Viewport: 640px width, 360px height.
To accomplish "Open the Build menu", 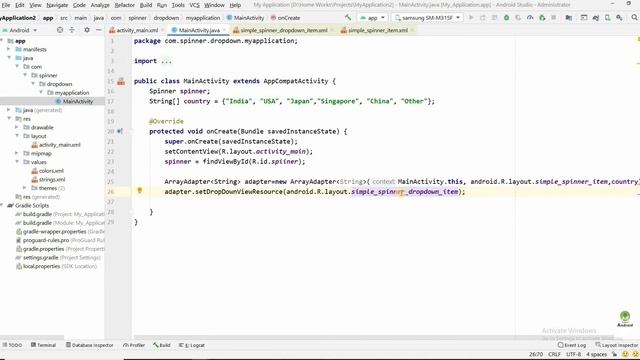I will [146, 5].
